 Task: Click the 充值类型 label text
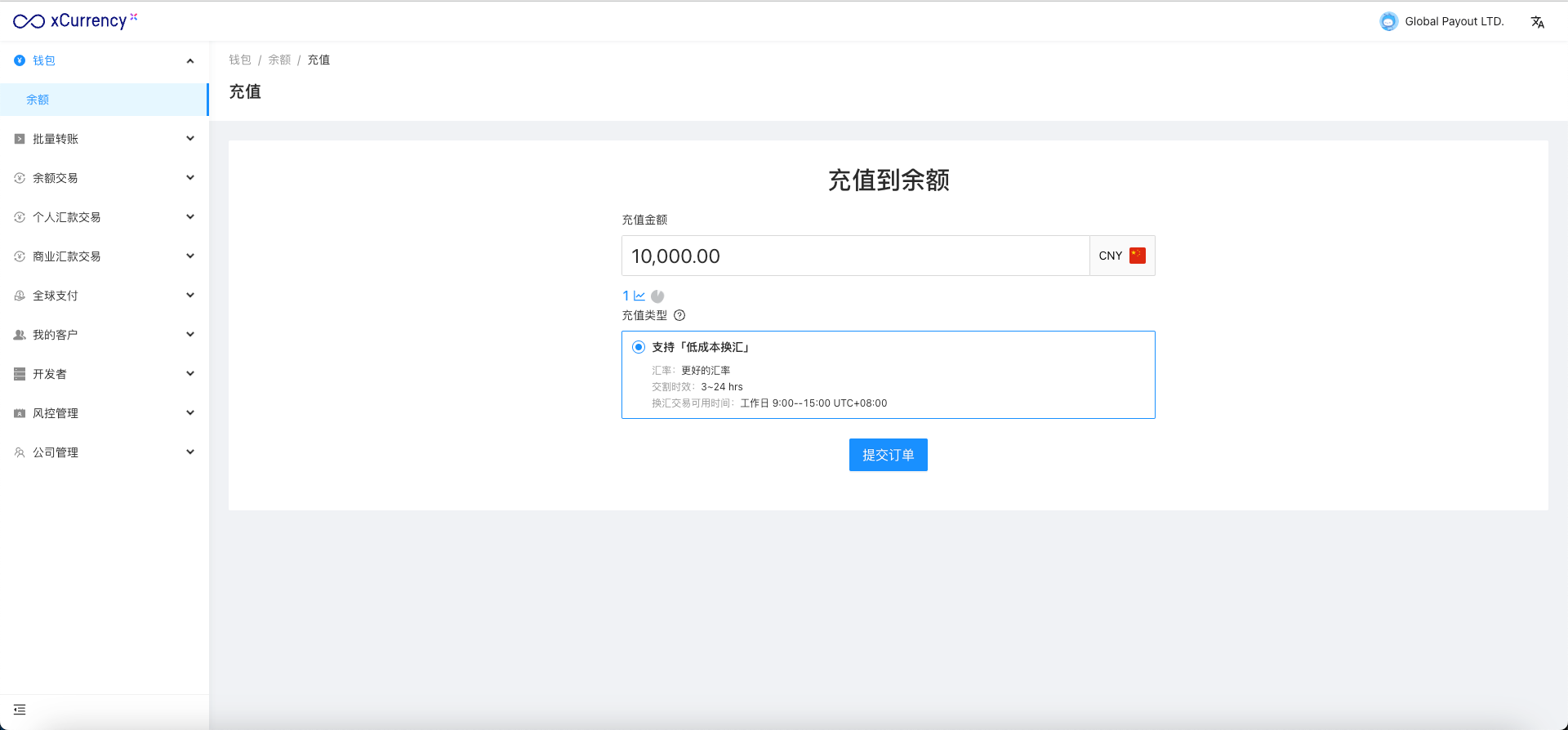(x=645, y=315)
